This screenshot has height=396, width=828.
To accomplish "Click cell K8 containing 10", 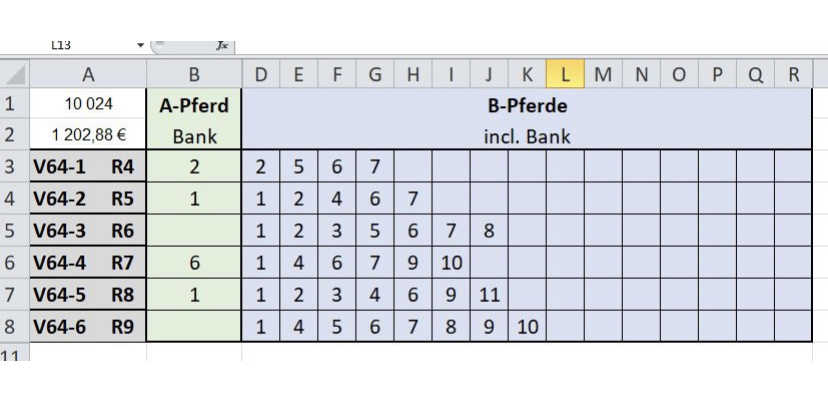I will (x=527, y=327).
